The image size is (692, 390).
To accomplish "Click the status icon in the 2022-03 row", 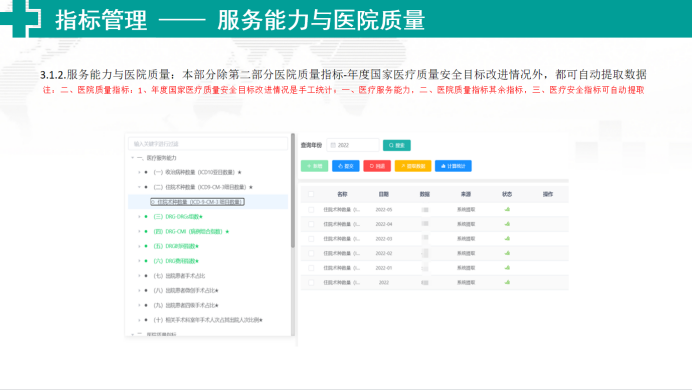I will 507,239.
